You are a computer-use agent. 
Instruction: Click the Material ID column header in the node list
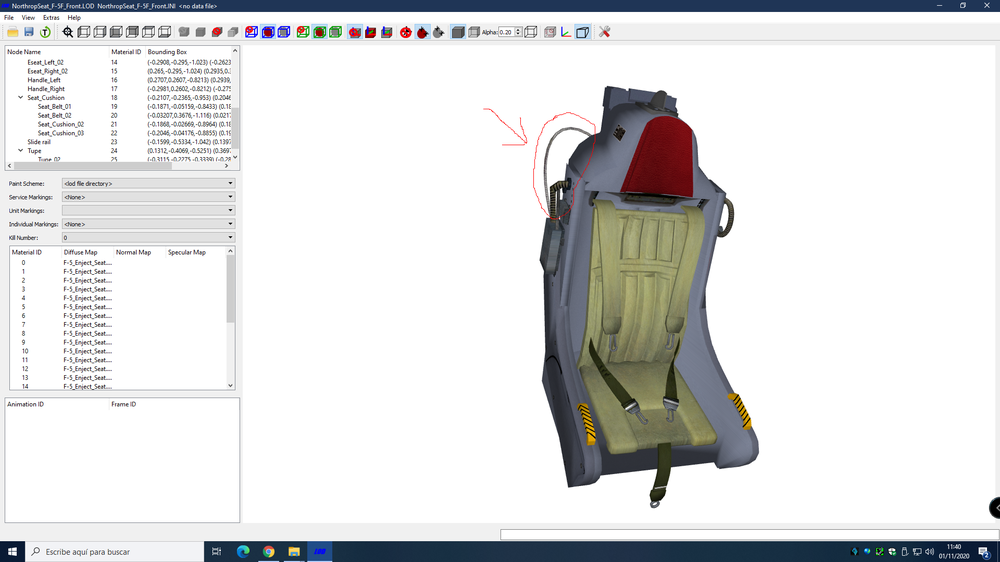(126, 52)
